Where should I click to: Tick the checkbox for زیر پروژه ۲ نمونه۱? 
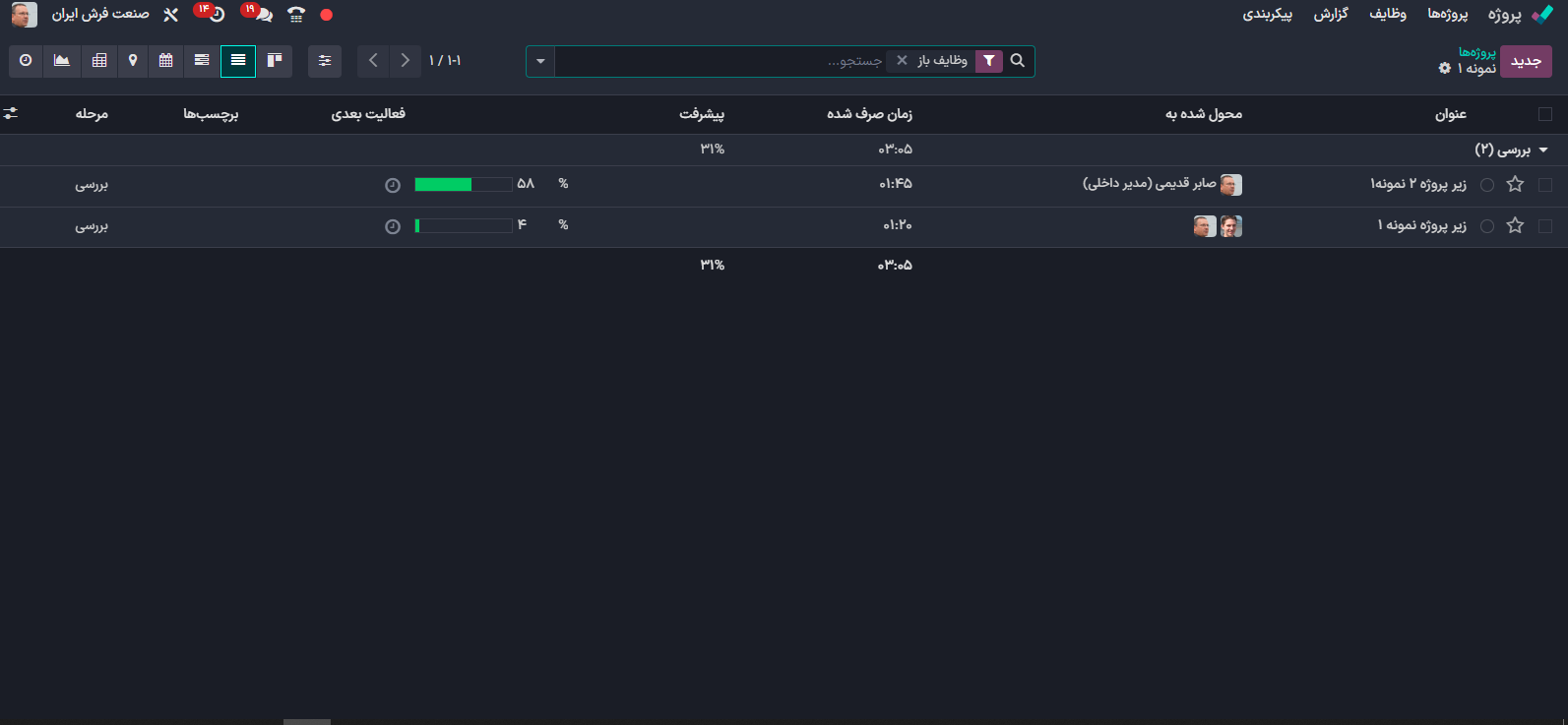pos(1544,185)
